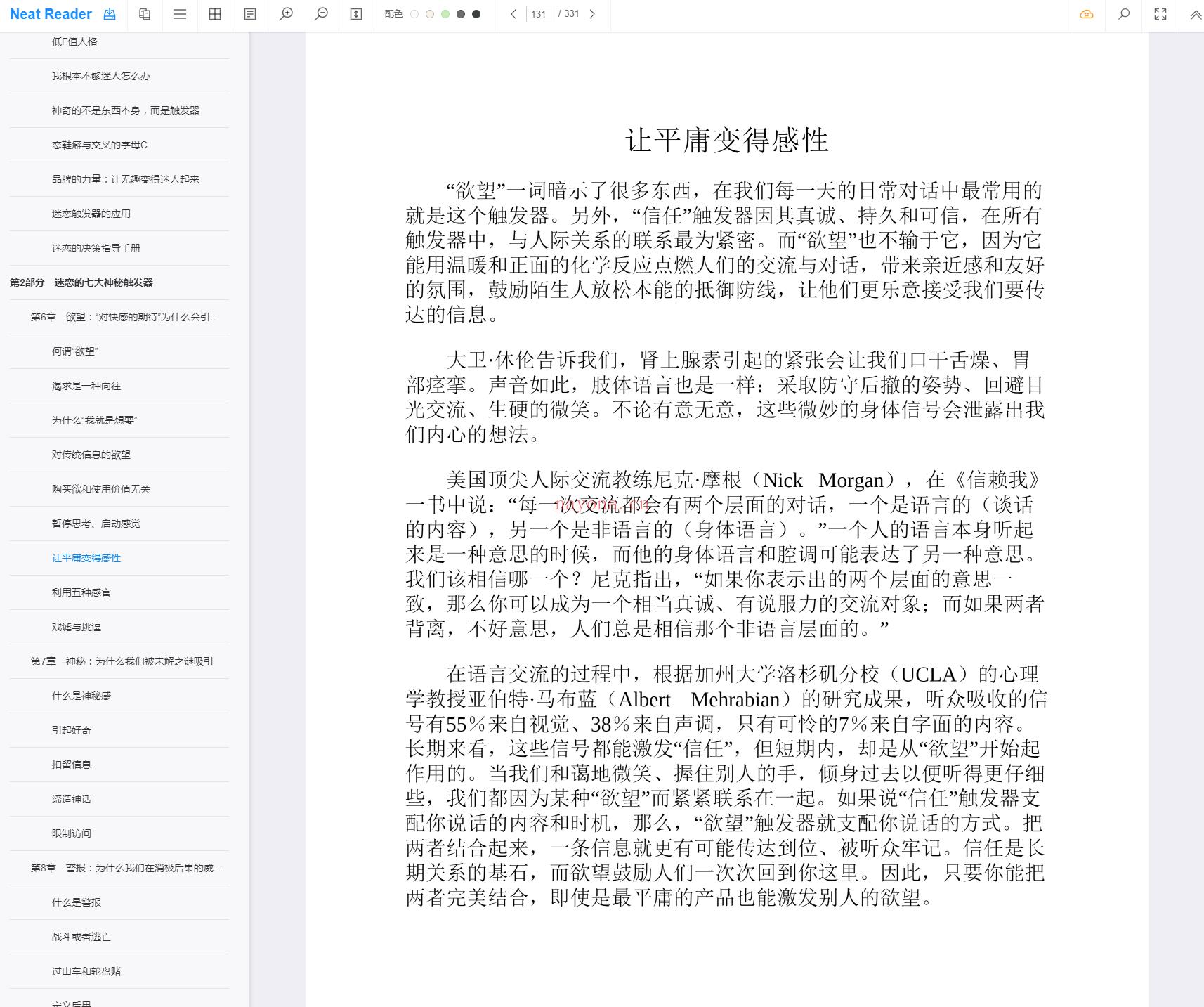Open section 何谓“欲望”
Image resolution: width=1204 pixels, height=1007 pixels.
pos(74,351)
